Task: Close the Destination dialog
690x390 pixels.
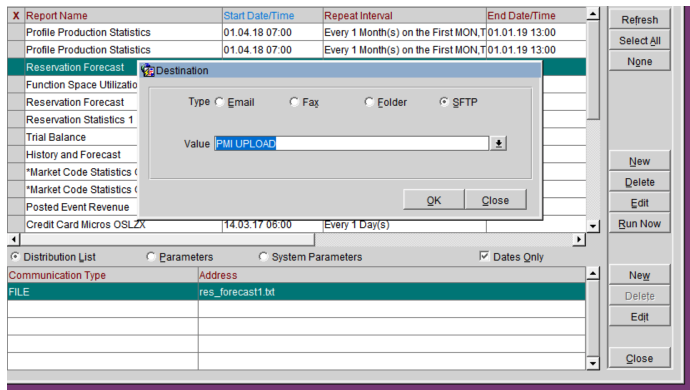Action: 495,200
